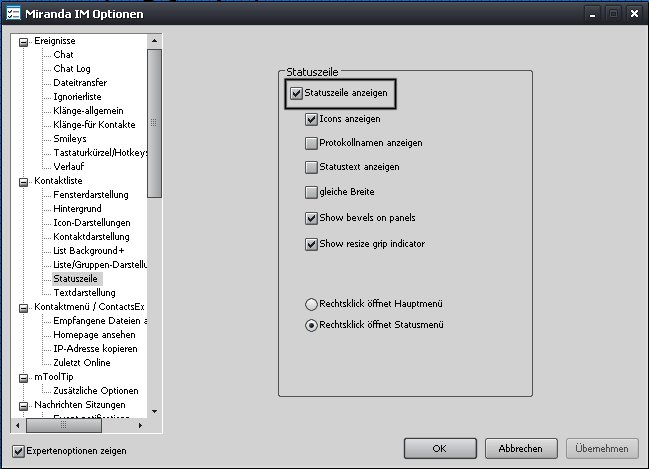Close the Miranda IM Optionen window

click(x=634, y=14)
